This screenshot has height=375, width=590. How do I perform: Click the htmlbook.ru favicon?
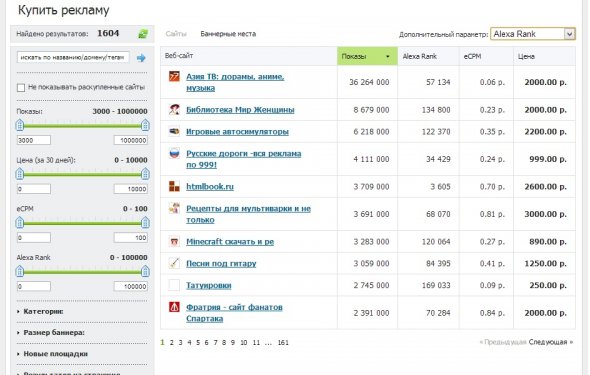(174, 186)
